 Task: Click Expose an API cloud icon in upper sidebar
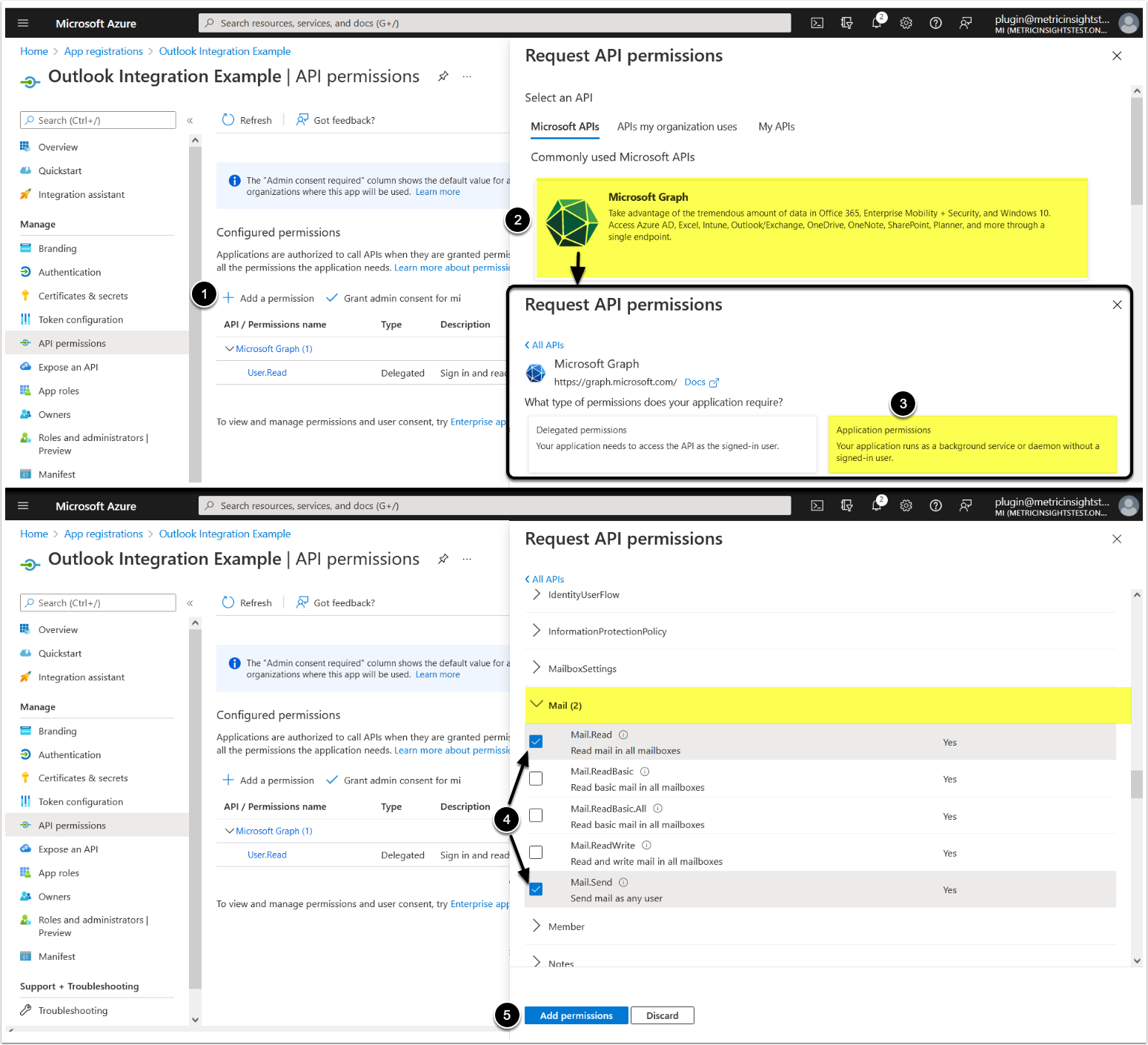point(25,367)
